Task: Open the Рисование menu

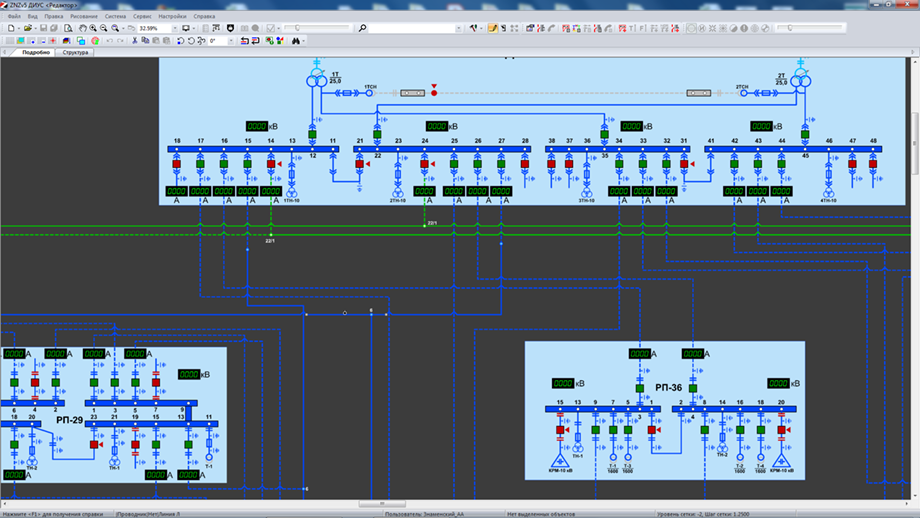Action: tap(84, 17)
